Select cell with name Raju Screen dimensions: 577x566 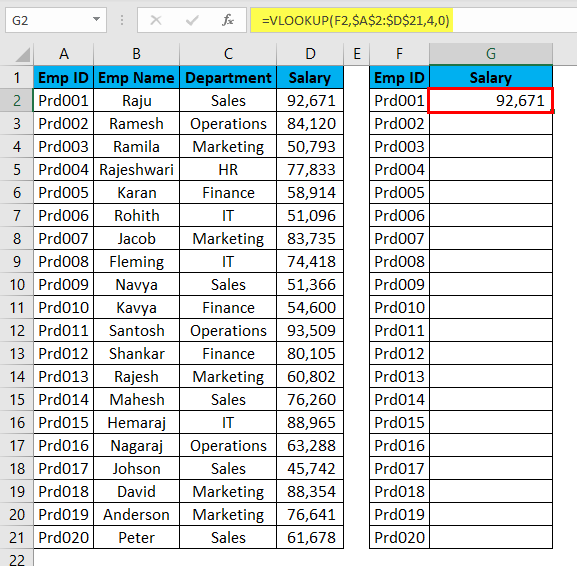(137, 100)
